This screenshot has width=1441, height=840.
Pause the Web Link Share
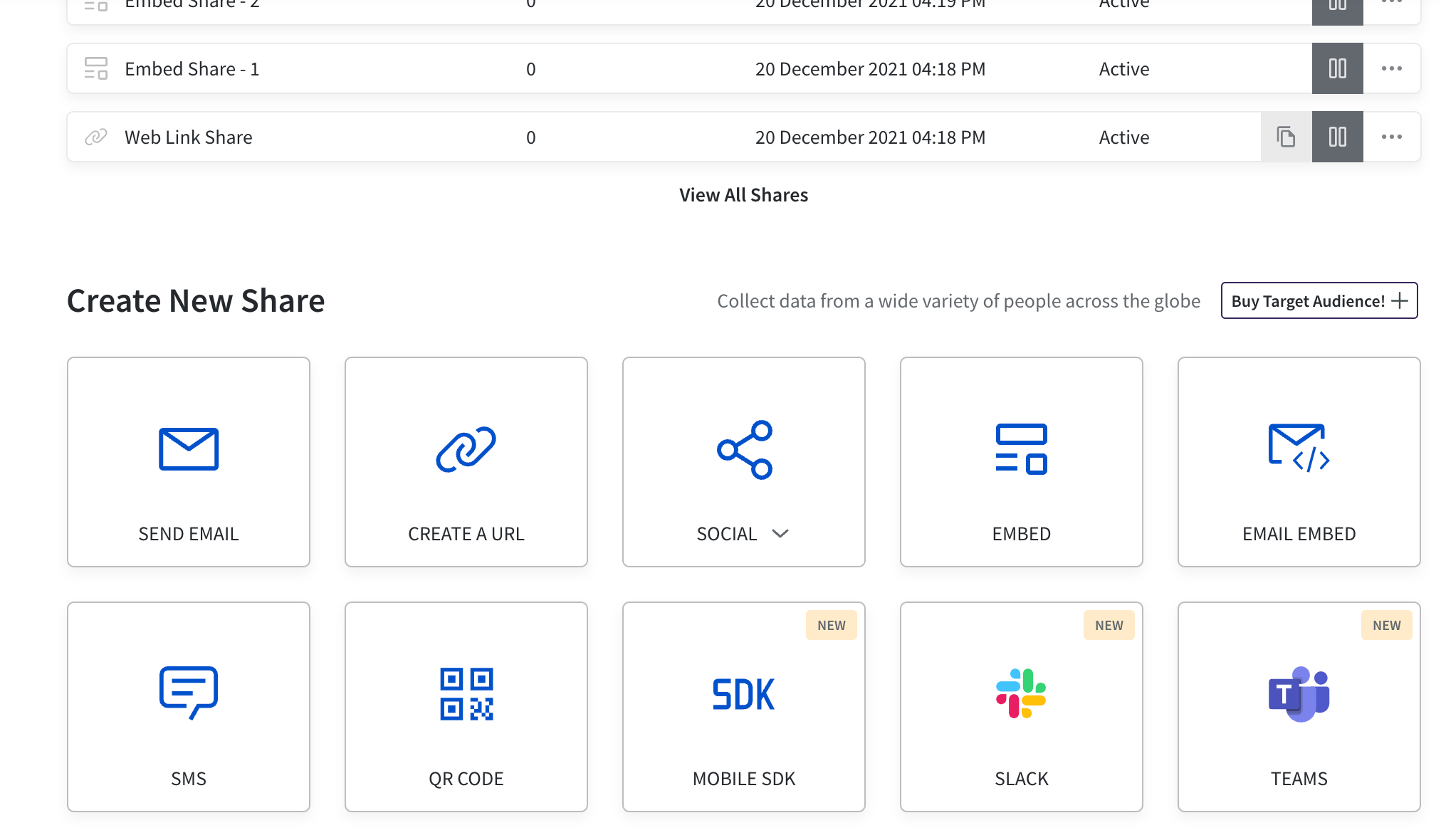tap(1337, 137)
